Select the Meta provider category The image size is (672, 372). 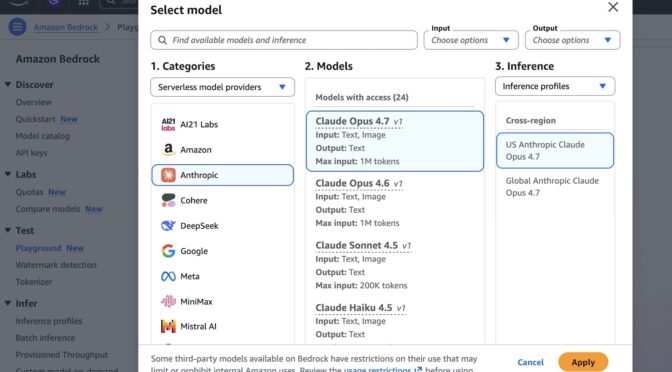[x=222, y=276]
